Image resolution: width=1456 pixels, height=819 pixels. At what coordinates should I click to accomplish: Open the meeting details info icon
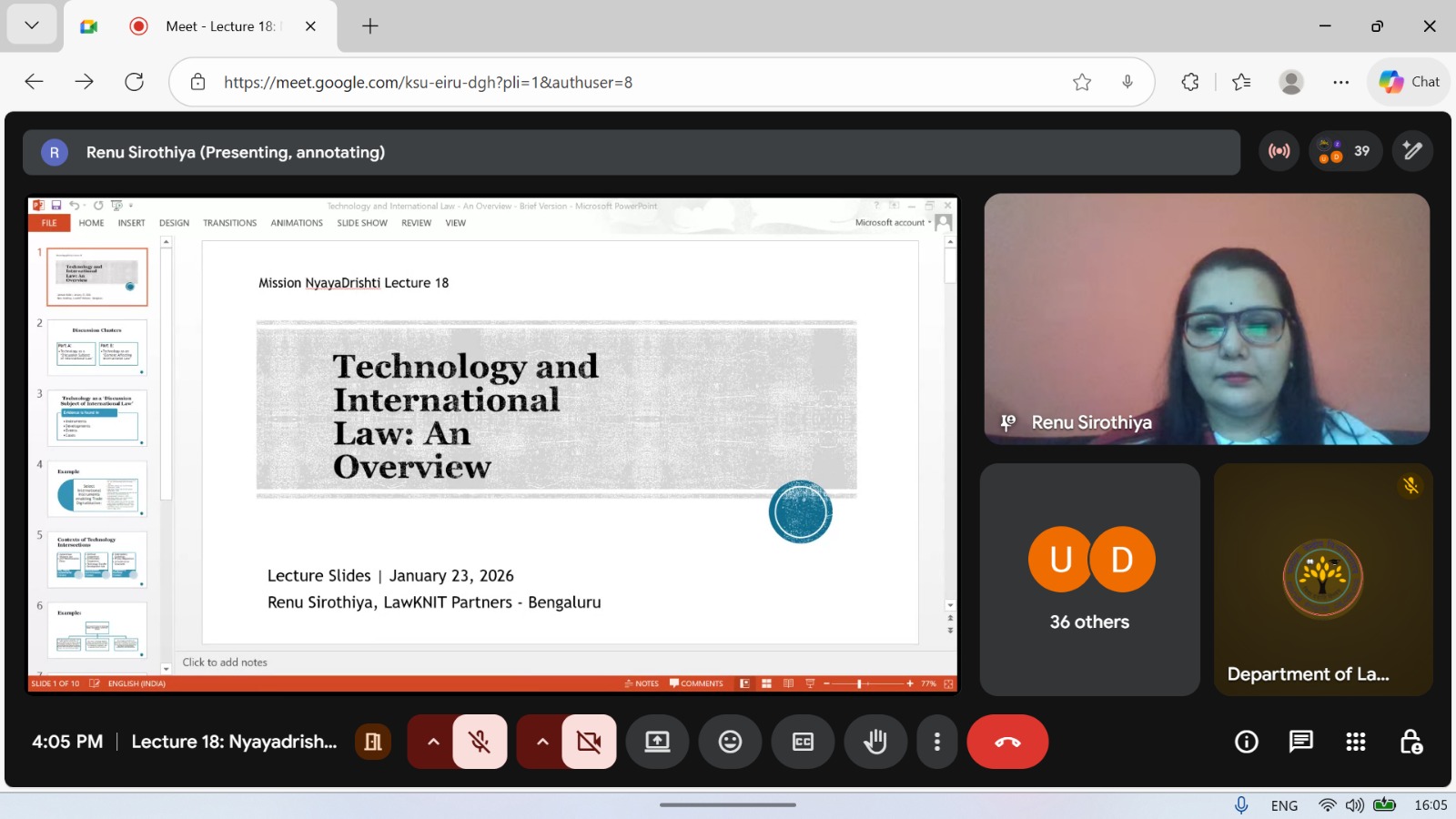coord(1247,742)
